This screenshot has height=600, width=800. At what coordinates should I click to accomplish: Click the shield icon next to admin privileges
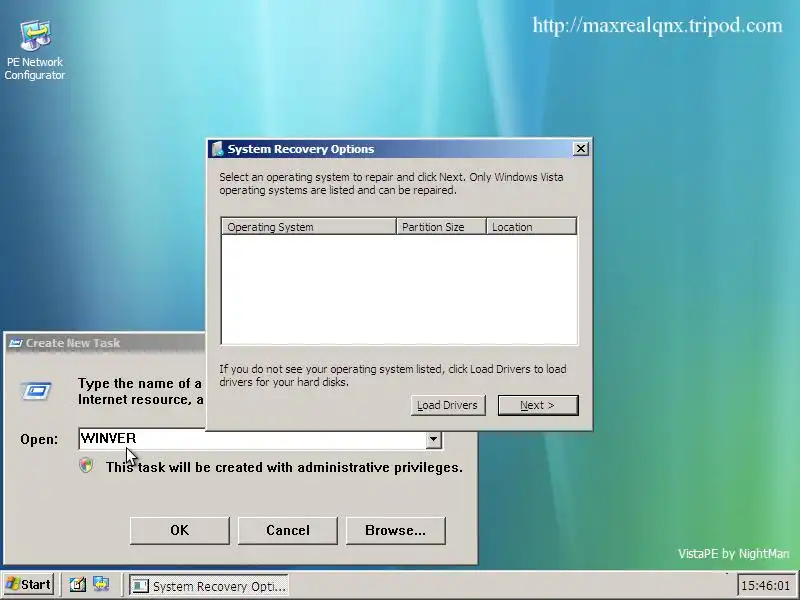pyautogui.click(x=86, y=465)
